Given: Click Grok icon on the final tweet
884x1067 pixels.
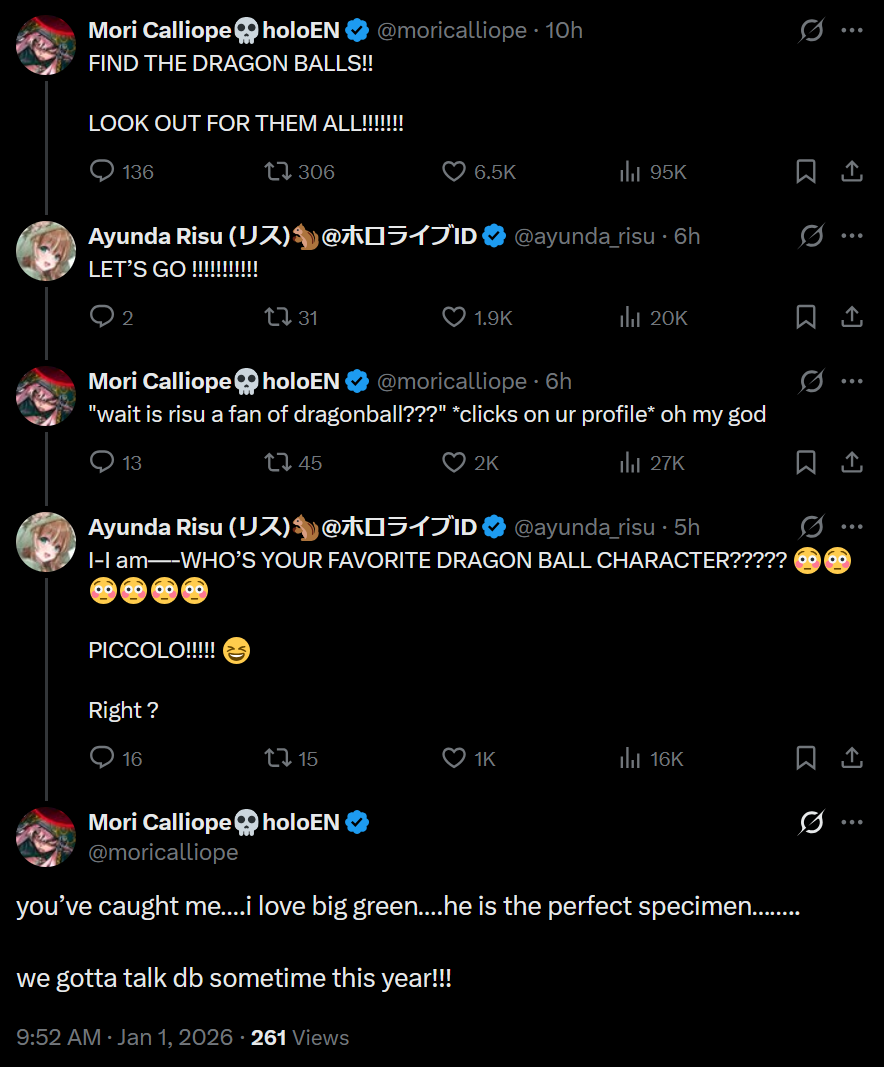Looking at the screenshot, I should tap(811, 822).
